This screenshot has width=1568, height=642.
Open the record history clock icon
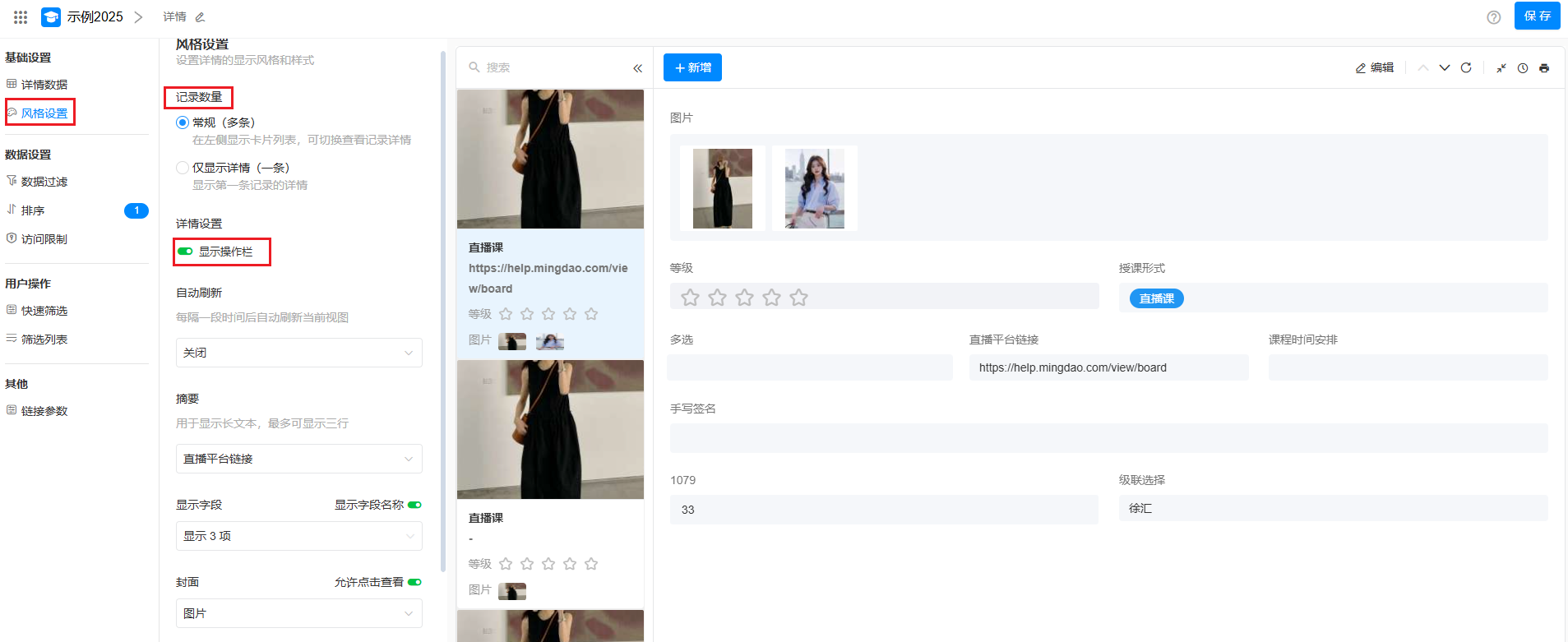(x=1523, y=68)
